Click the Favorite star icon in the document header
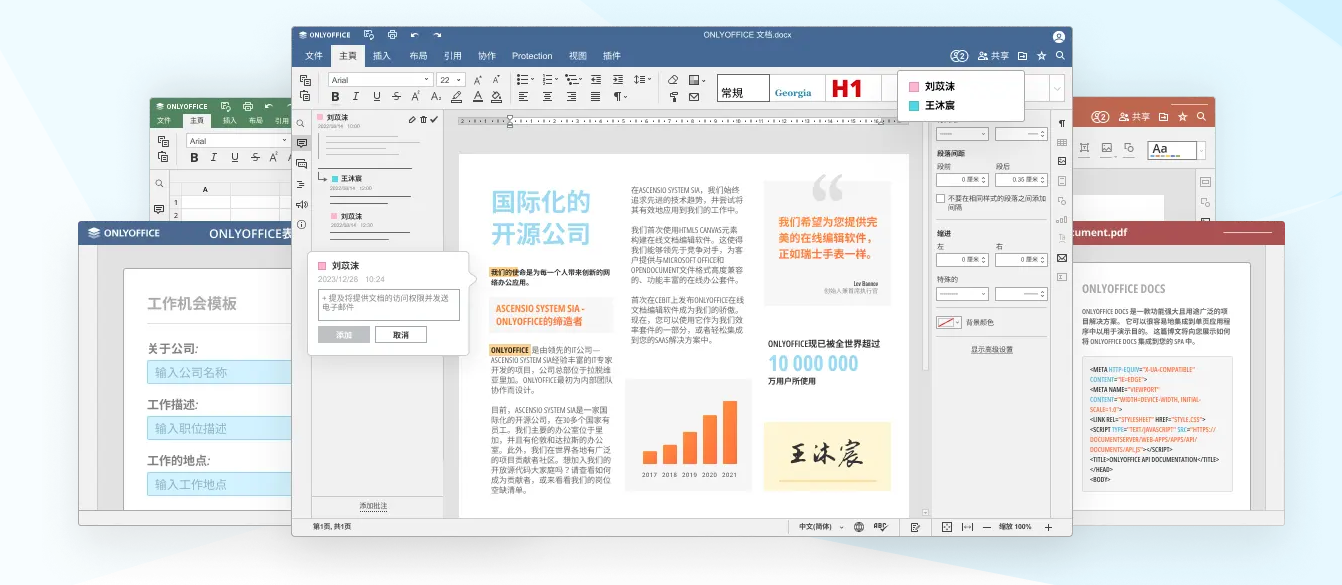1342x585 pixels. (1041, 56)
